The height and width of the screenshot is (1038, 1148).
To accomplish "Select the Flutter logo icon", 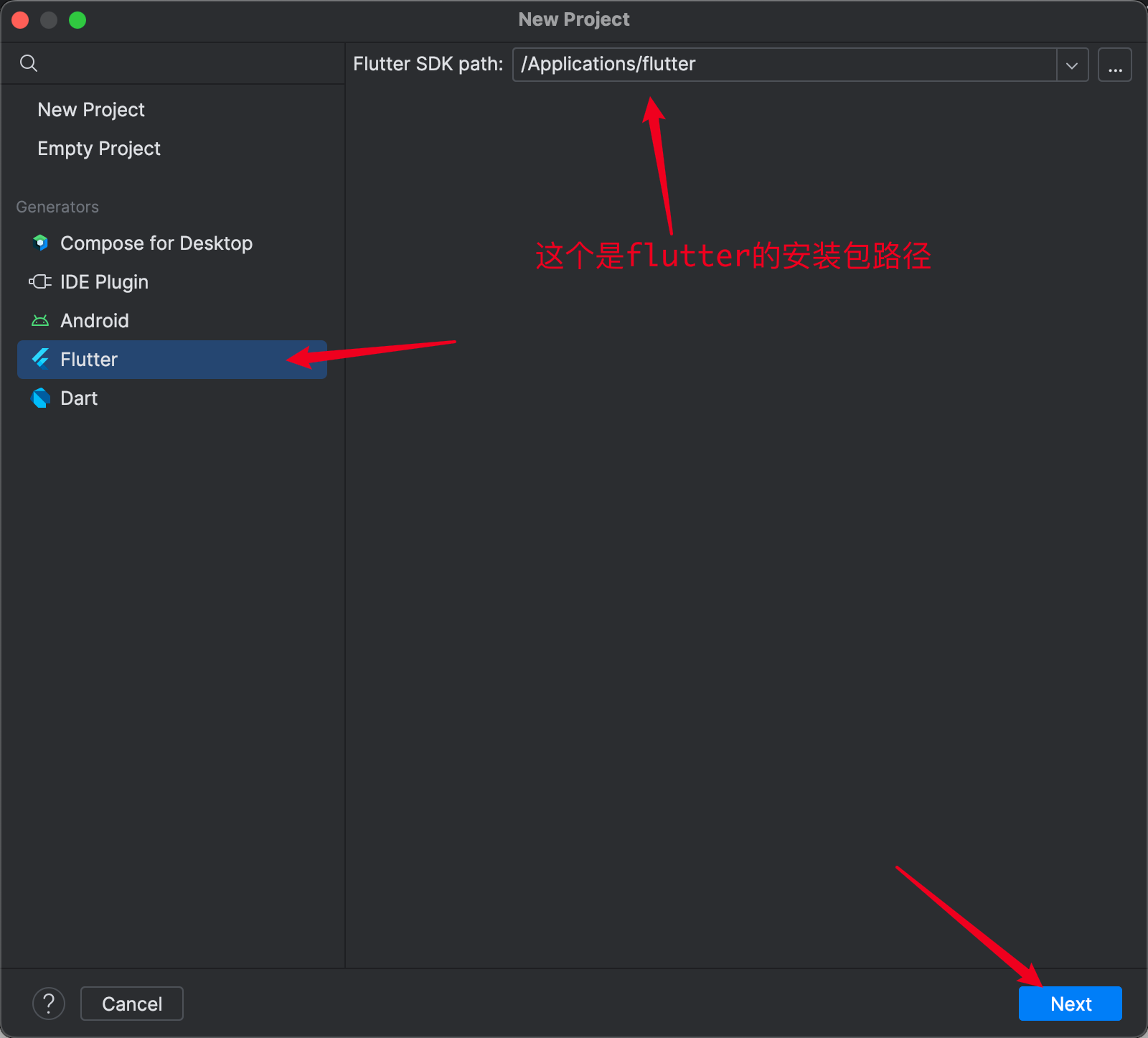I will click(x=40, y=358).
